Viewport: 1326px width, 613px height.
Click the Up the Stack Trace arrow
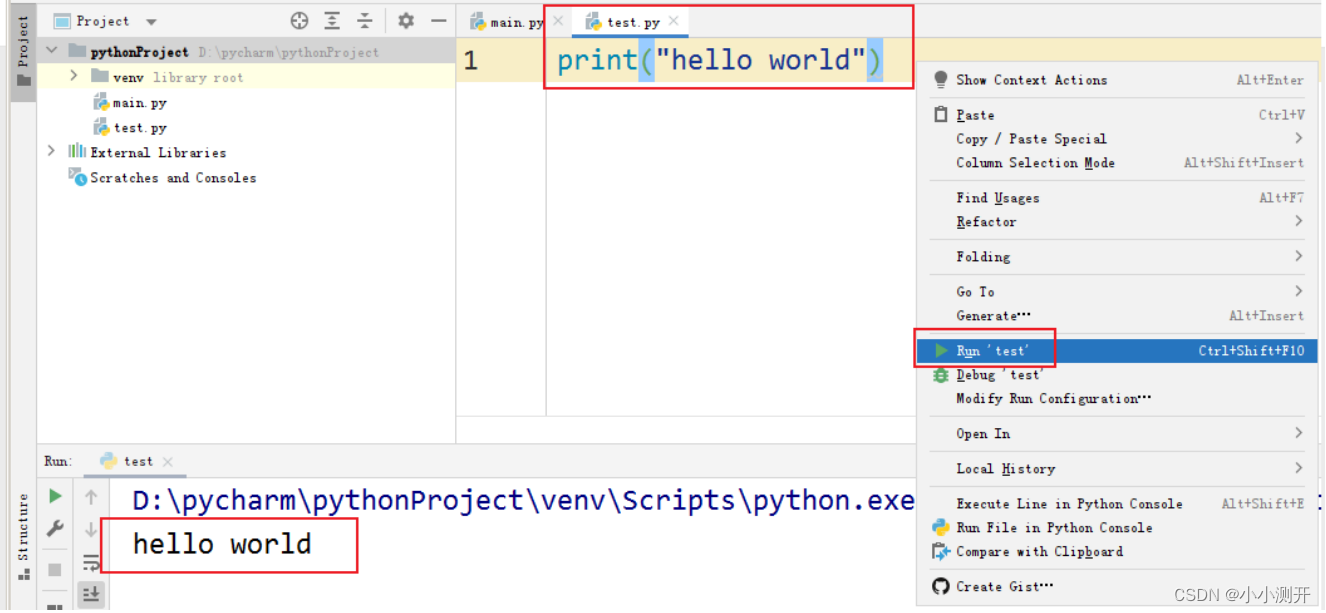[91, 495]
